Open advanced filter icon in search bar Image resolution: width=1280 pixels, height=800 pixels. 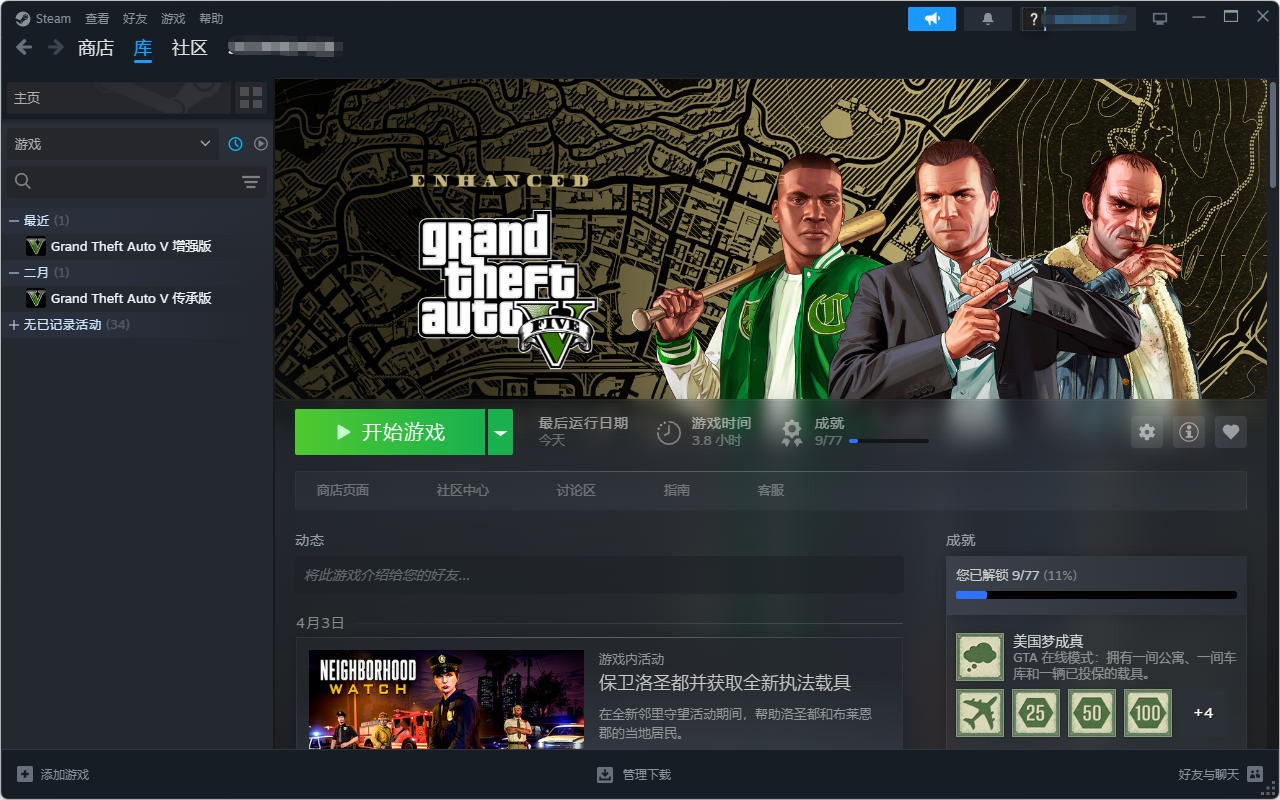click(250, 181)
